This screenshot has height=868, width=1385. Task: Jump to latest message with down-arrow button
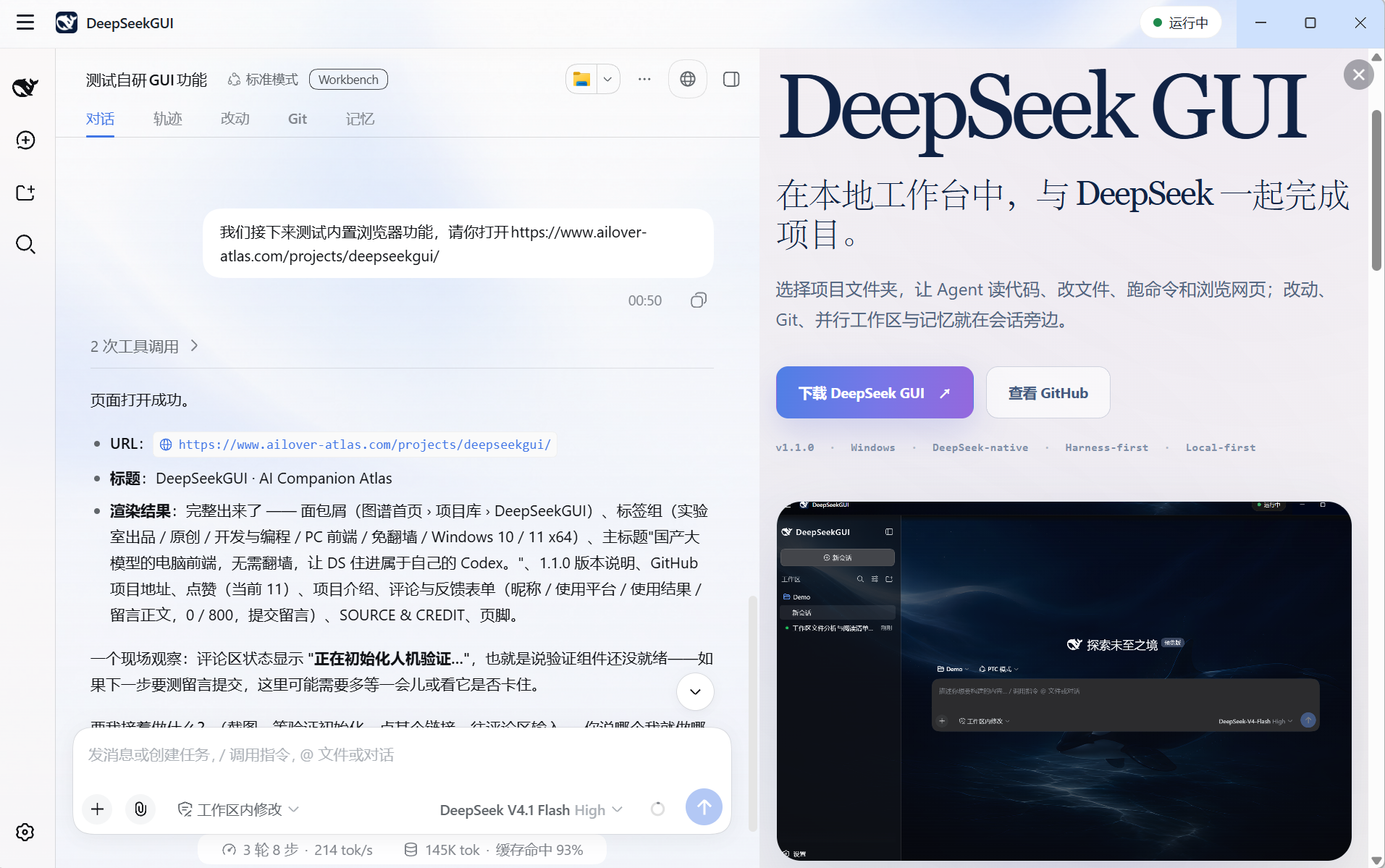pyautogui.click(x=695, y=692)
